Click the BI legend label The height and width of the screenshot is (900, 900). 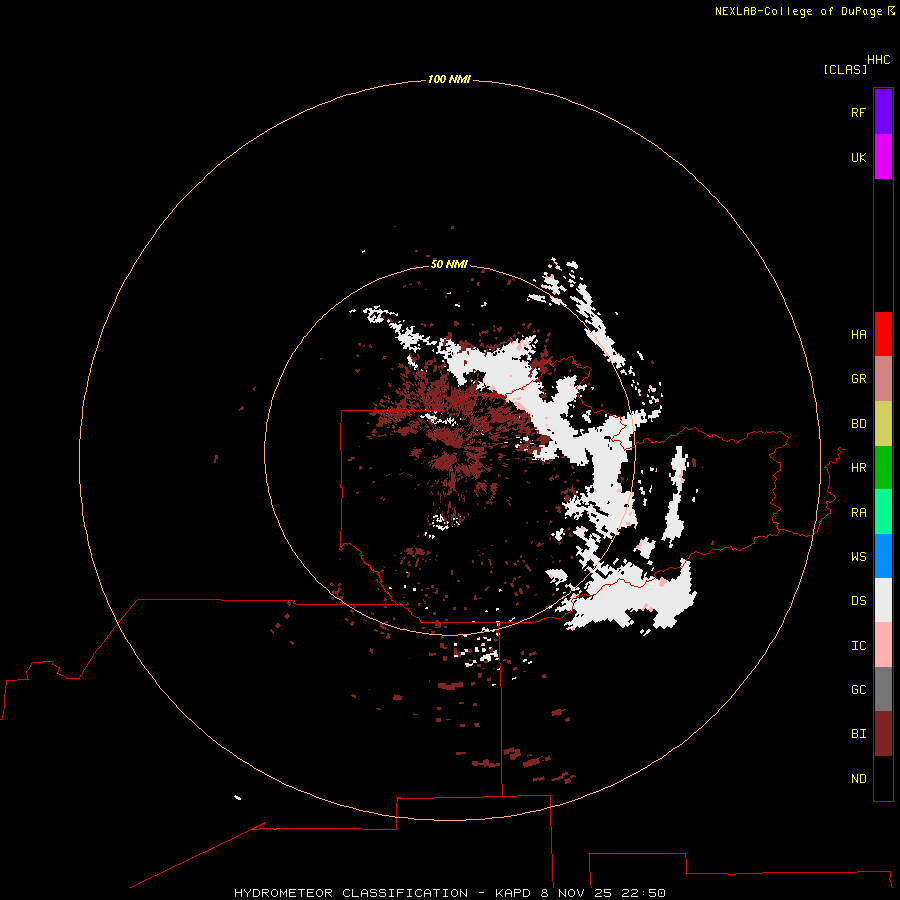pos(858,734)
